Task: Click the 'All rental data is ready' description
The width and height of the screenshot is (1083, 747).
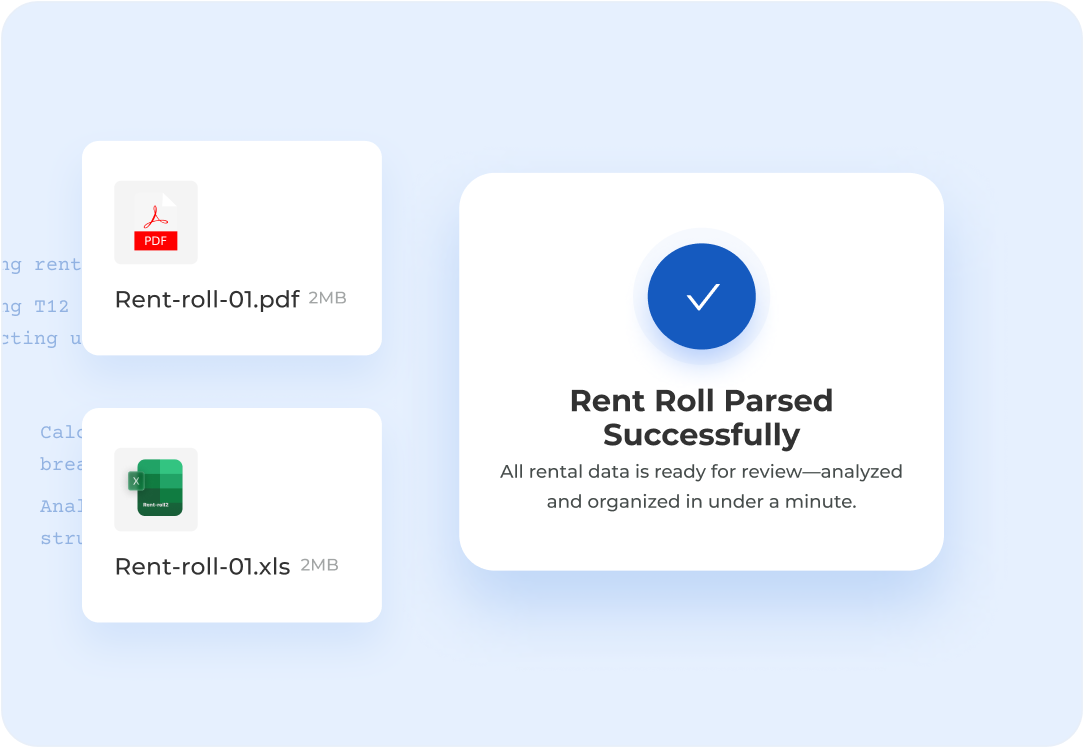Action: (701, 486)
